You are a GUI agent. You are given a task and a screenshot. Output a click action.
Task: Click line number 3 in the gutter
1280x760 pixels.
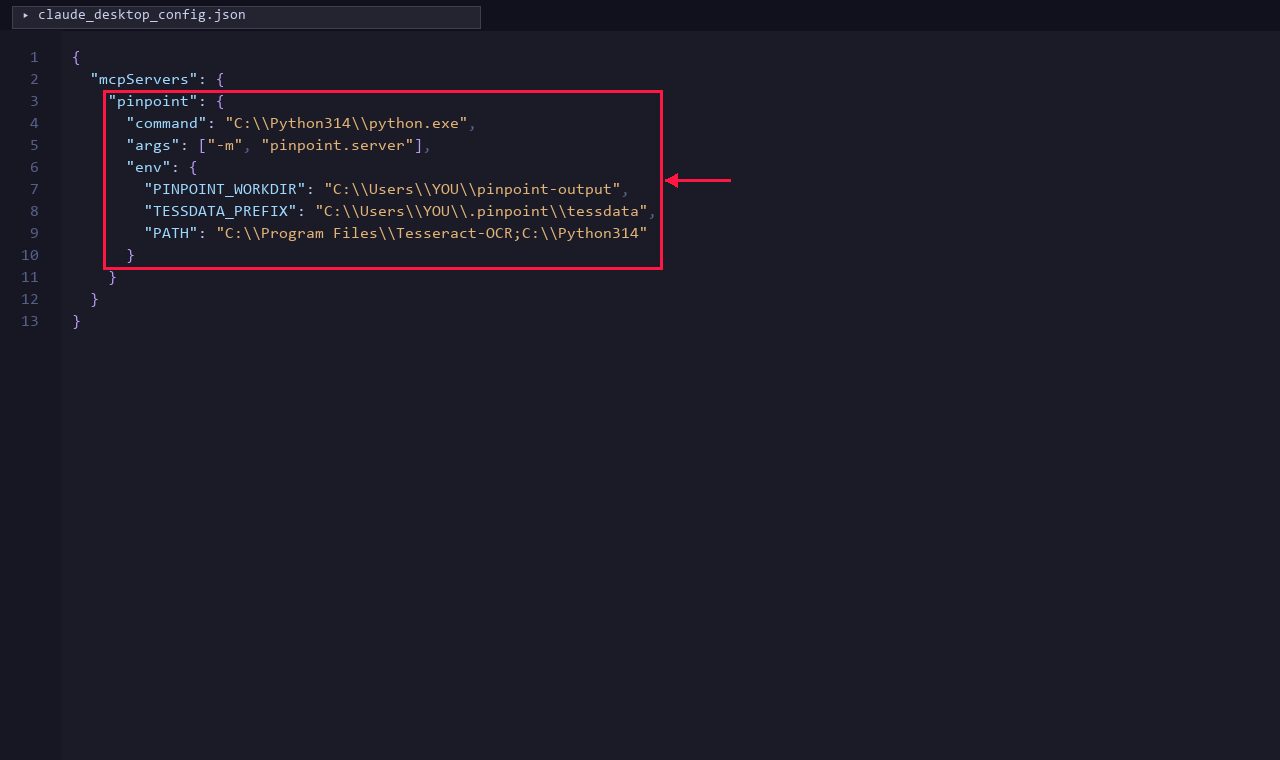point(33,101)
